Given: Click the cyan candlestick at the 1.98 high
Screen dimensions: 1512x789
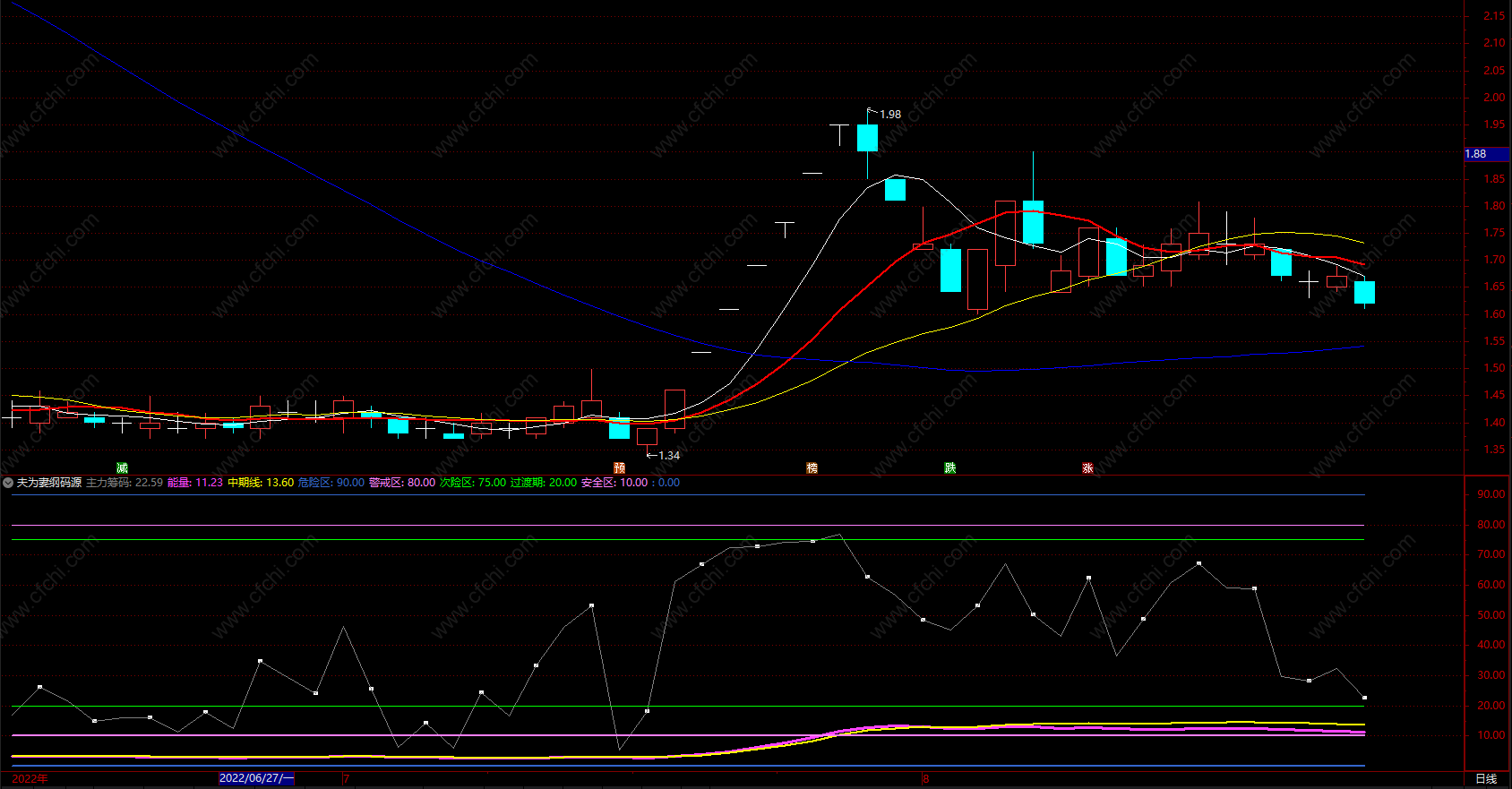Looking at the screenshot, I should pos(867,138).
